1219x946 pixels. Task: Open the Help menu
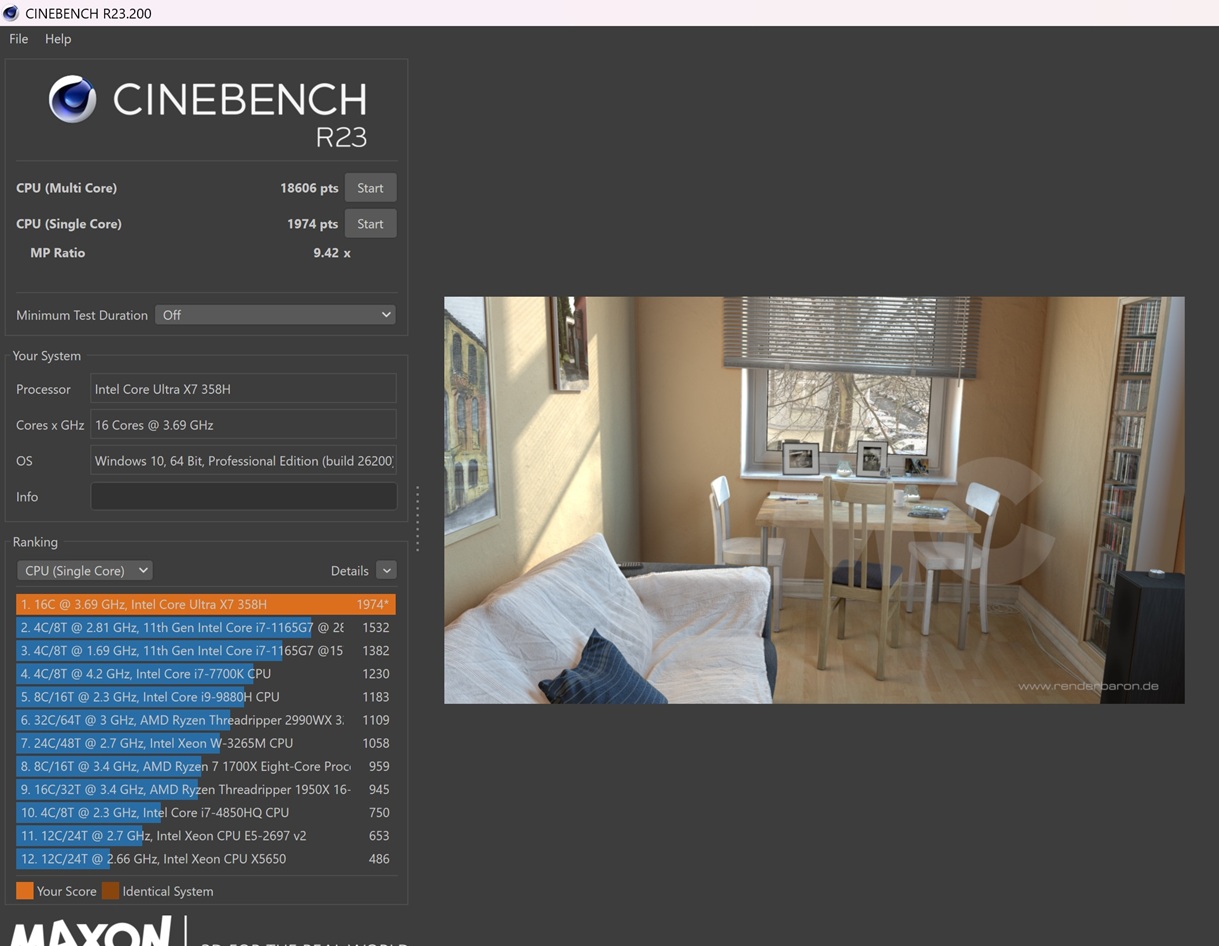pos(58,39)
